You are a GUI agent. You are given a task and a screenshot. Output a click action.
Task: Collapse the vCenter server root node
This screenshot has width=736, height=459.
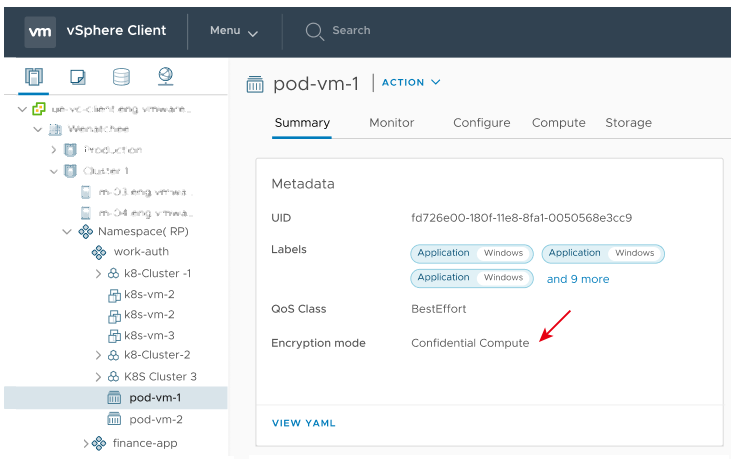(22, 109)
